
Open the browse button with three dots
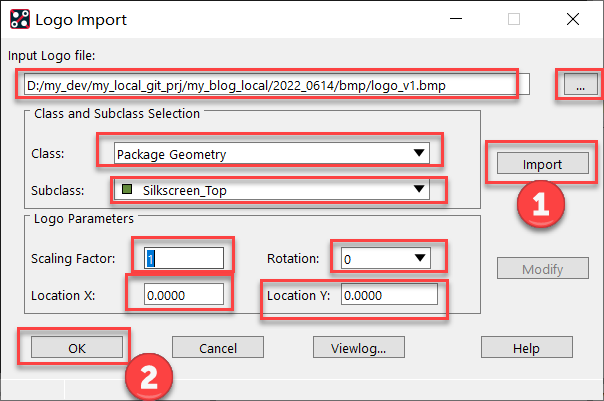click(580, 86)
